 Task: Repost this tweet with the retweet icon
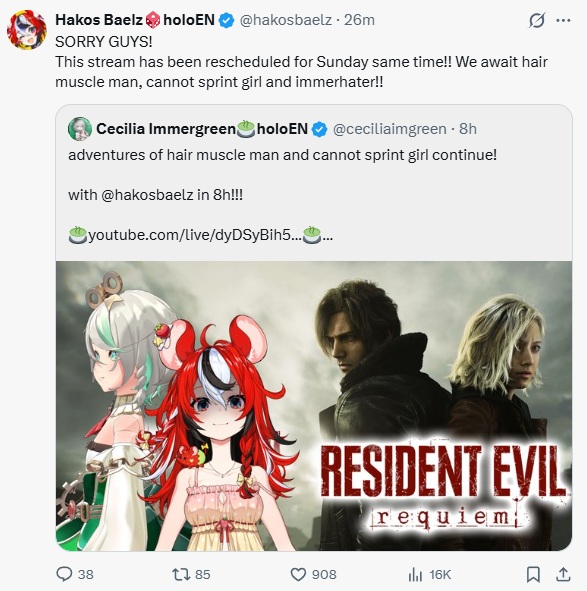tap(179, 574)
